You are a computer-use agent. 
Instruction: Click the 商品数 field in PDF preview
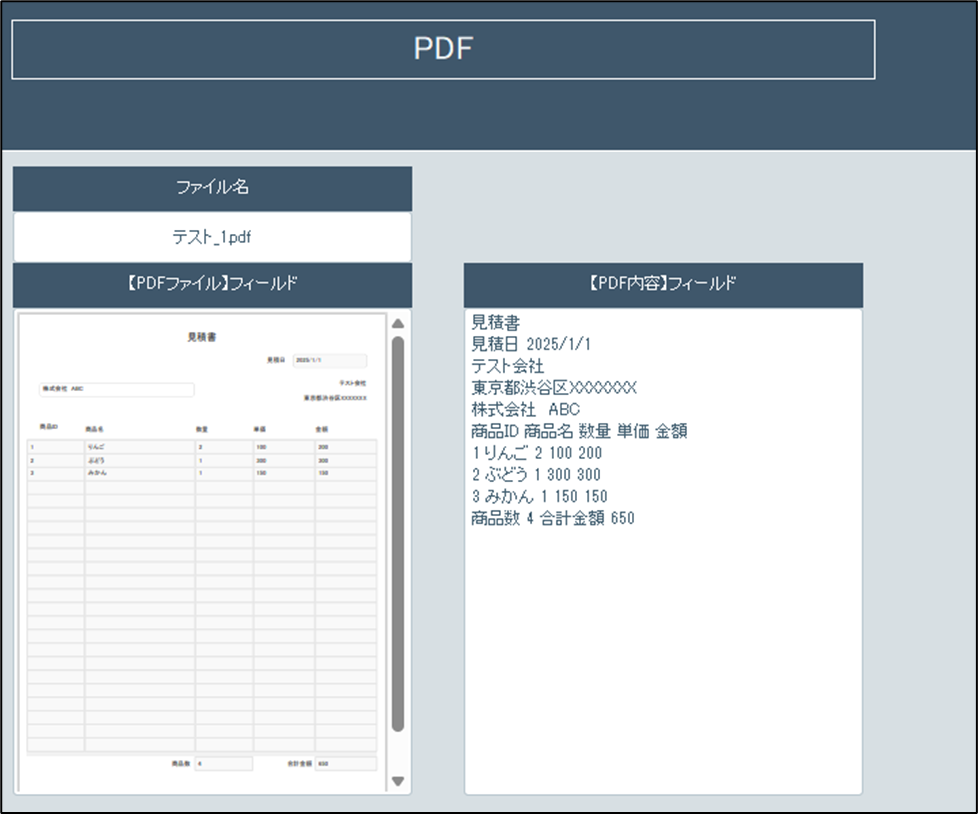point(223,763)
